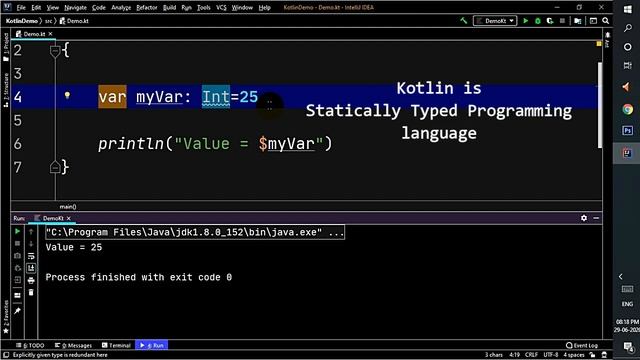The height and width of the screenshot is (360, 640).
Task: Click the Exit icon in Run panel
Action: coord(17,280)
